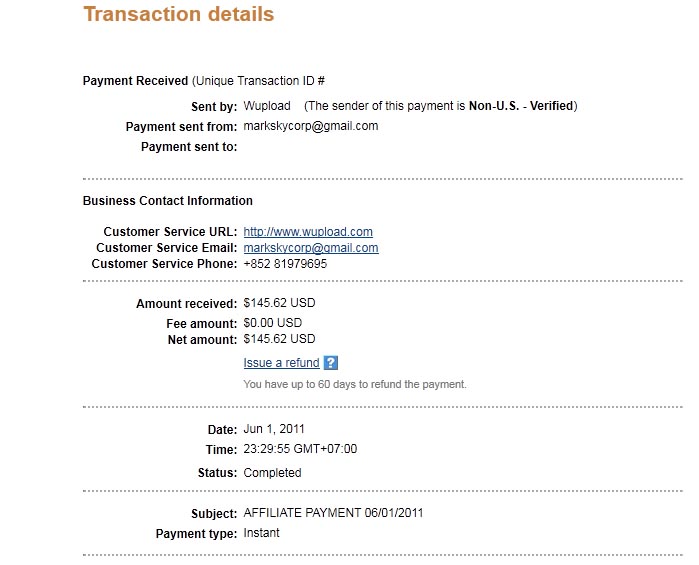Click the refund help question mark icon

[x=330, y=363]
